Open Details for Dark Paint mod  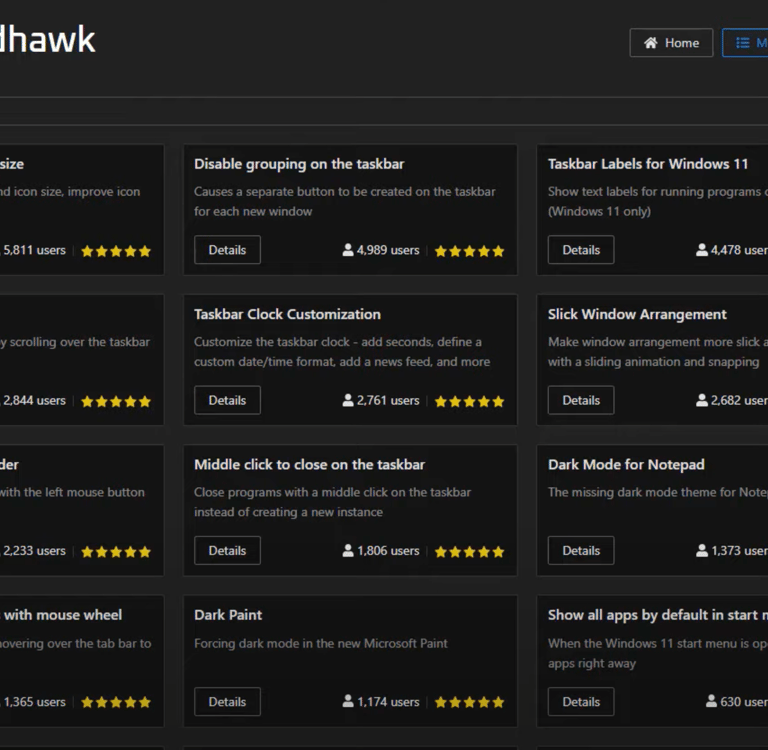[x=227, y=702]
